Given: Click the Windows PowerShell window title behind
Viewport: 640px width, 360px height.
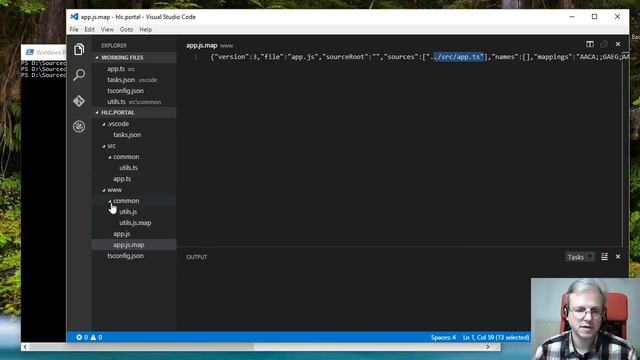Looking at the screenshot, I should click(50, 52).
